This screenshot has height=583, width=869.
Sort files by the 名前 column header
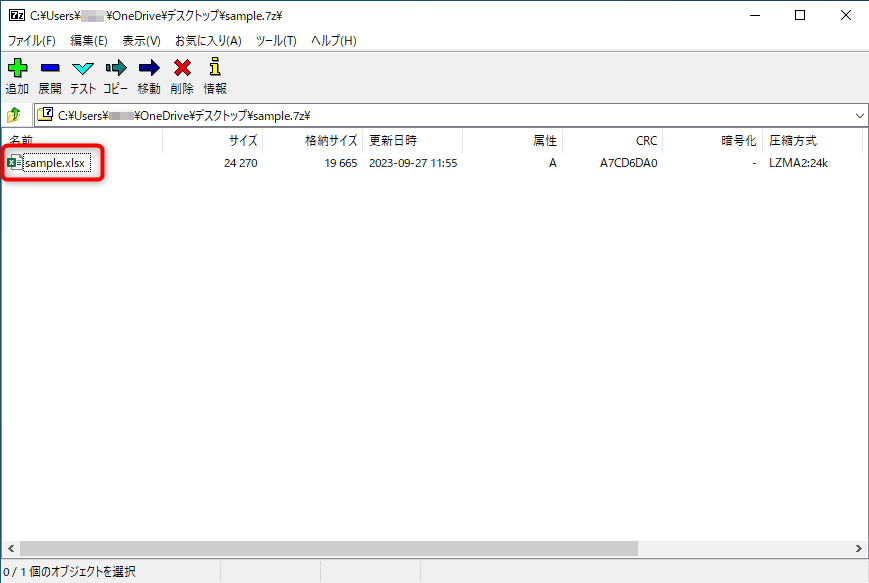point(20,140)
